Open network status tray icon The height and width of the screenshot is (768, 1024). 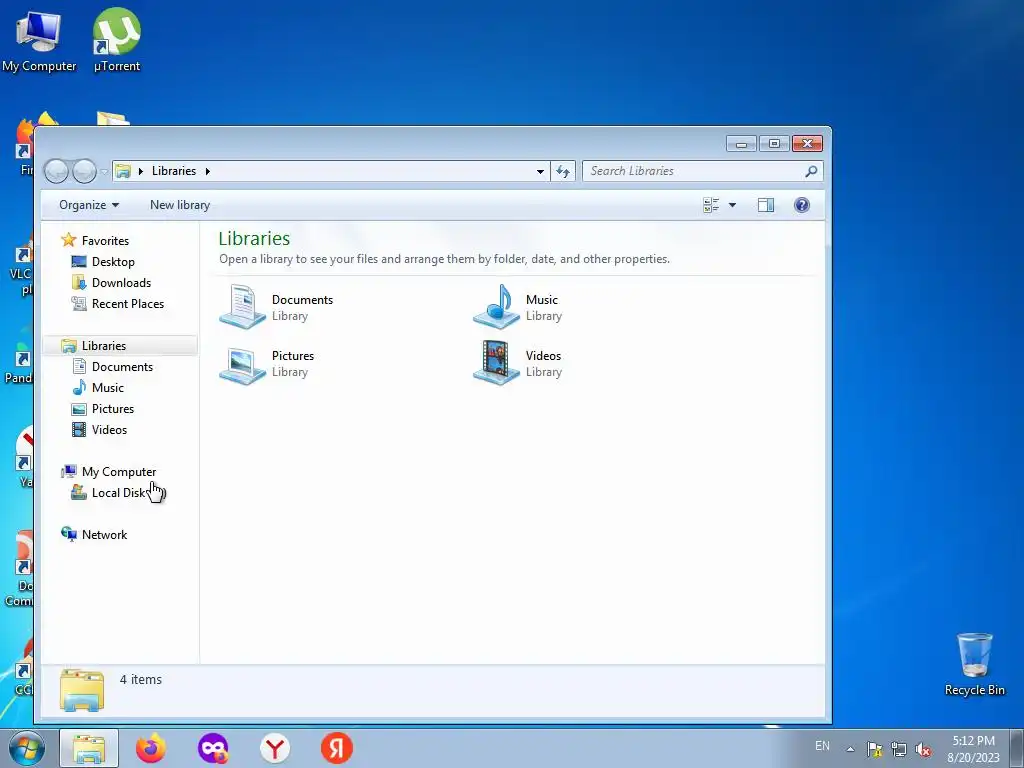(899, 749)
